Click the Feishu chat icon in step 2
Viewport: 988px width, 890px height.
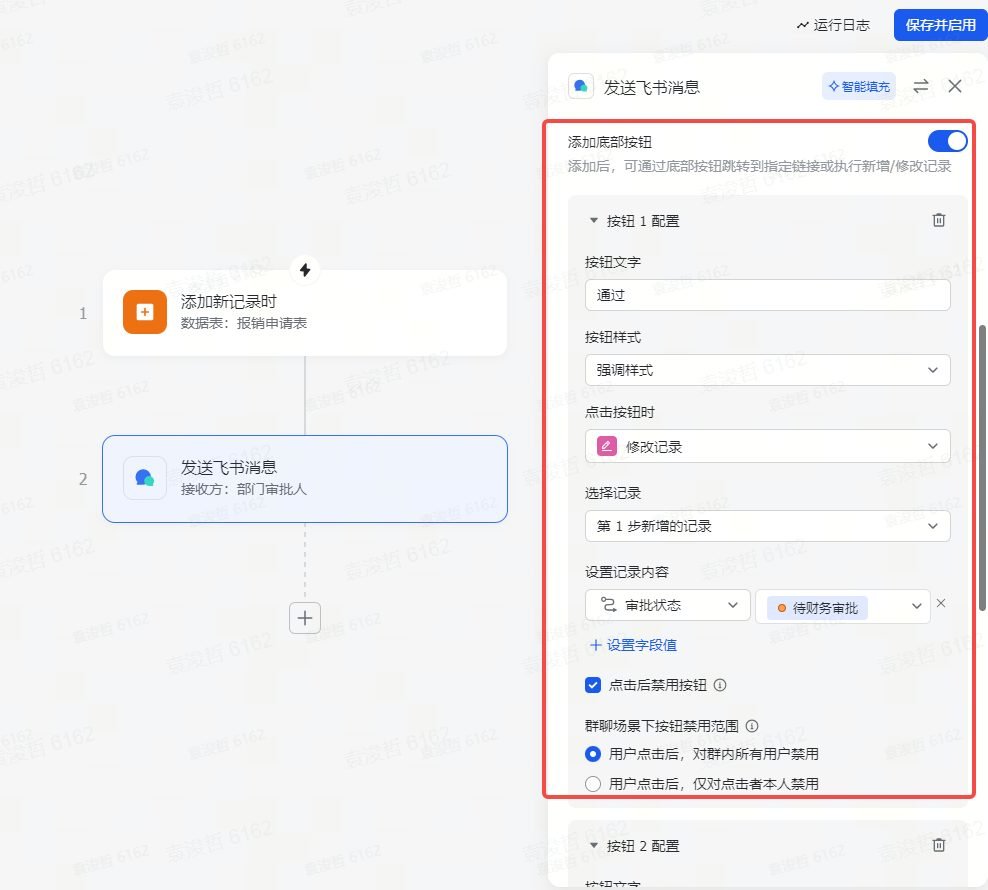144,478
